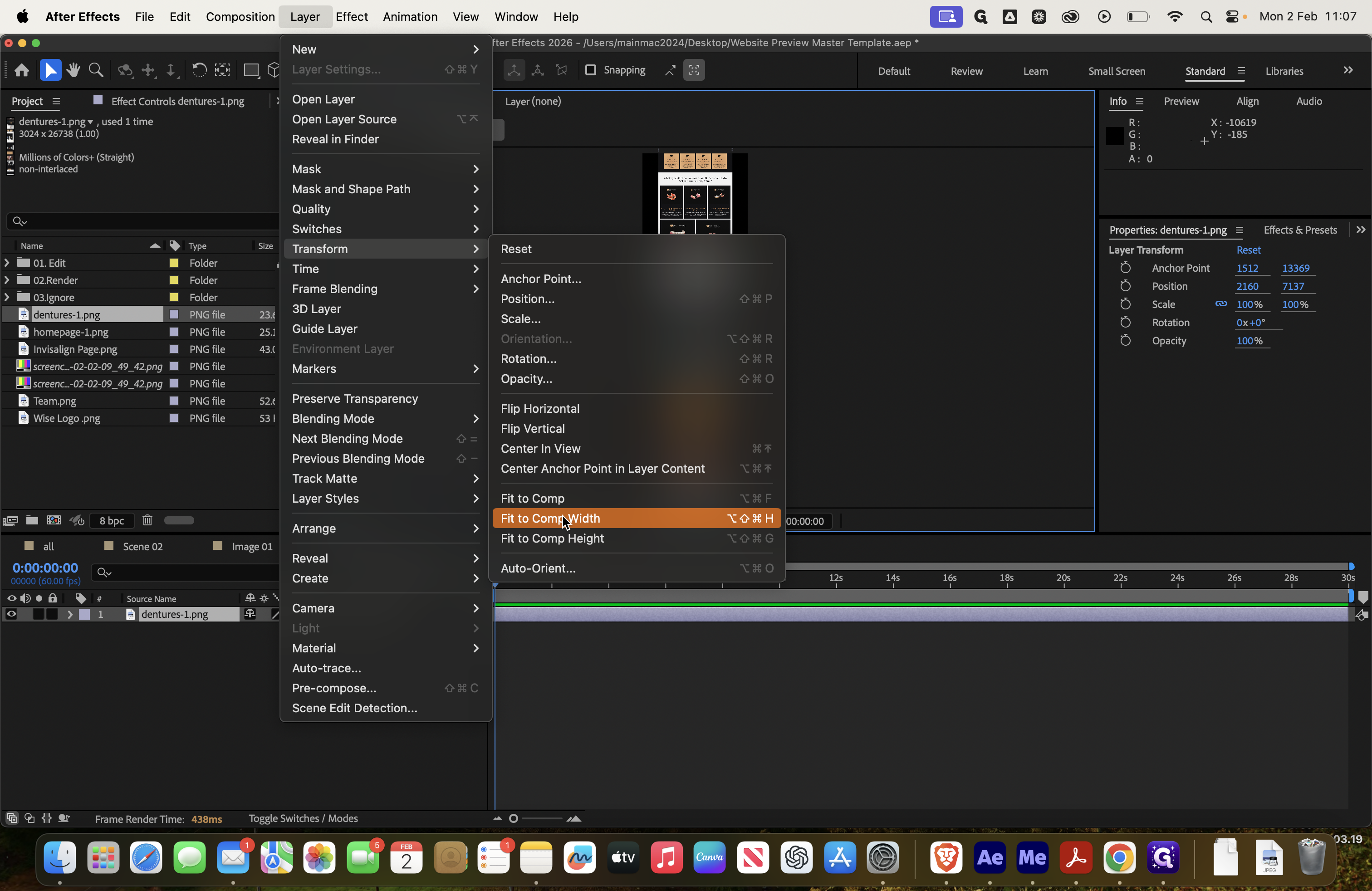Image resolution: width=1372 pixels, height=891 pixels.
Task: Select the Hand tool in toolbar
Action: (73, 70)
